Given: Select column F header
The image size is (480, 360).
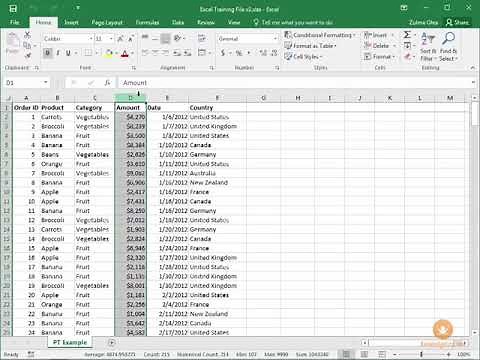Looking at the screenshot, I should [217, 98].
